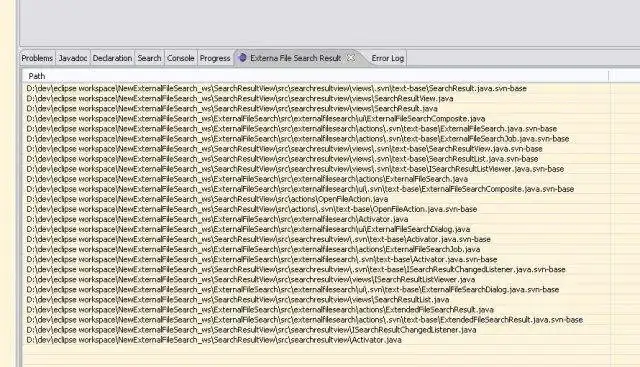Select the ui\ExternalFileSearchComposite.java row
Image resolution: width=640 pixels, height=367 pixels.
click(x=315, y=118)
